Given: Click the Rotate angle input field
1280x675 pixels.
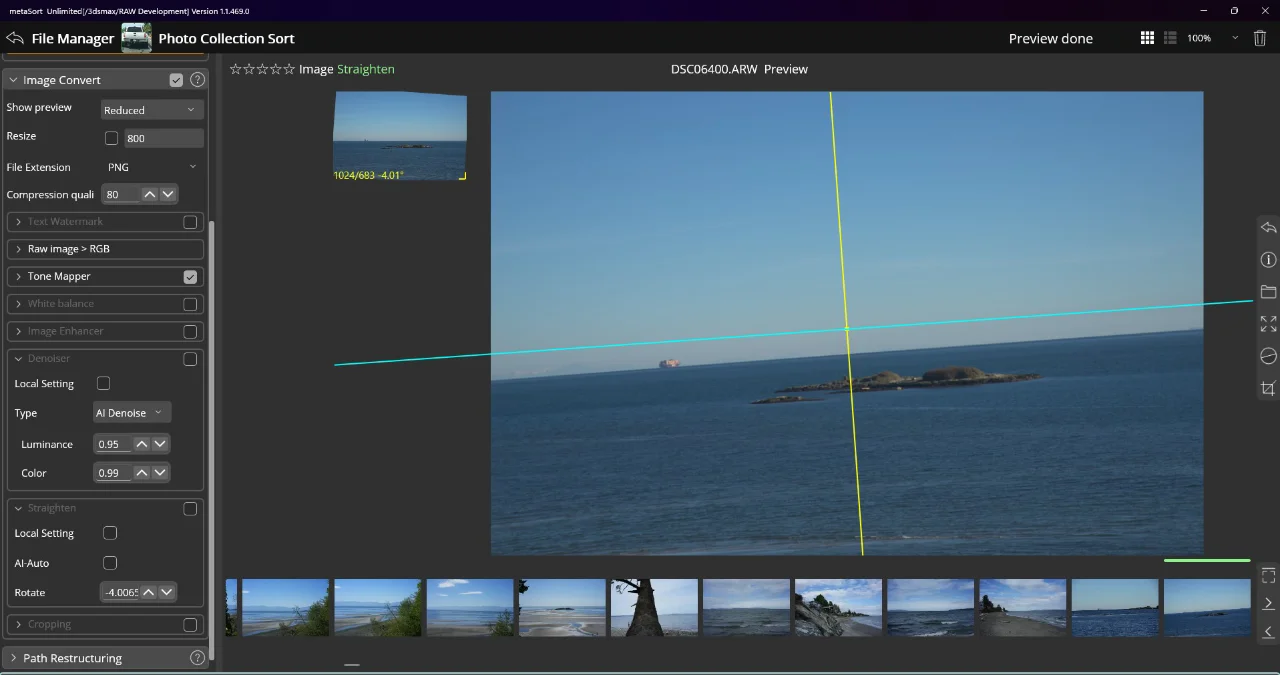Looking at the screenshot, I should [120, 592].
